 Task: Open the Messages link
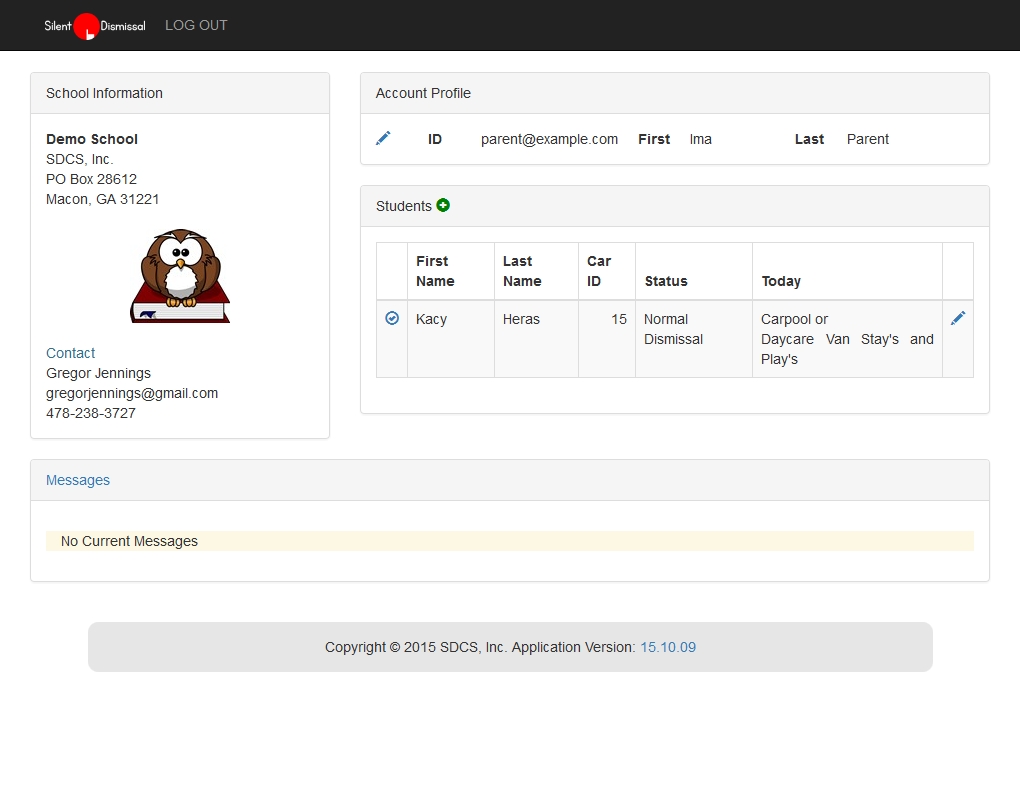click(x=78, y=480)
